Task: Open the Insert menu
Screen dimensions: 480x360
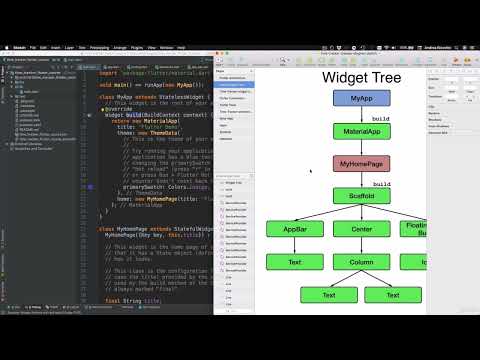Action: [x=56, y=48]
